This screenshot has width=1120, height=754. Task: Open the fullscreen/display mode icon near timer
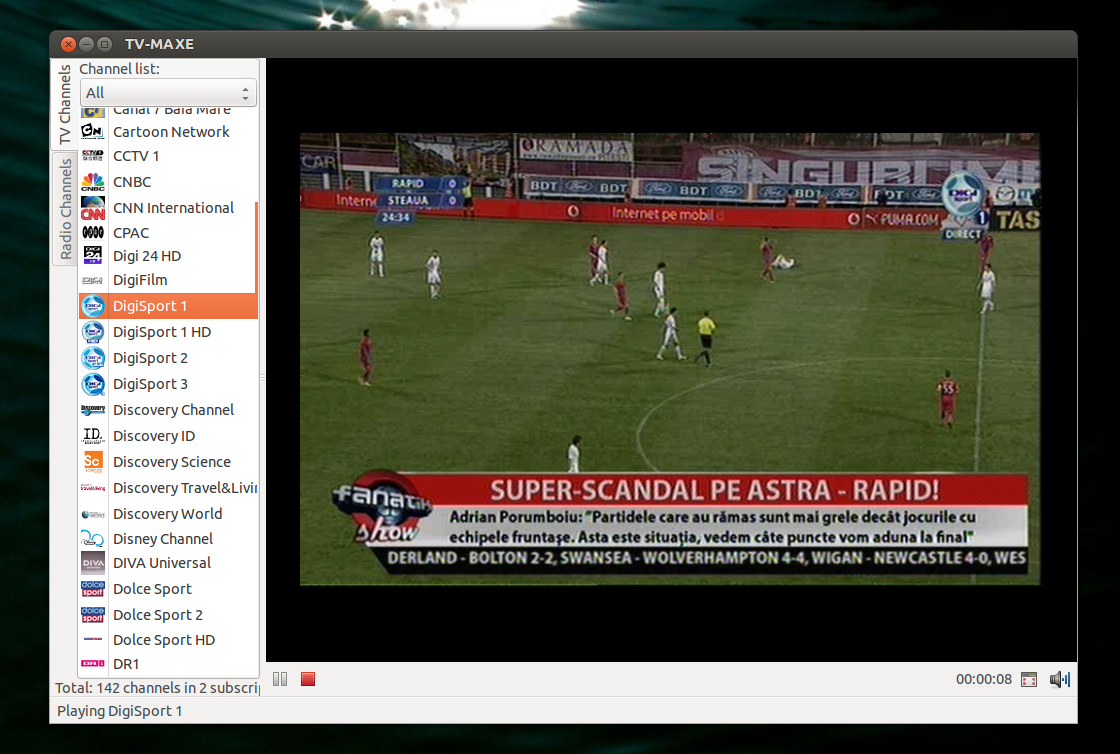tap(1029, 680)
